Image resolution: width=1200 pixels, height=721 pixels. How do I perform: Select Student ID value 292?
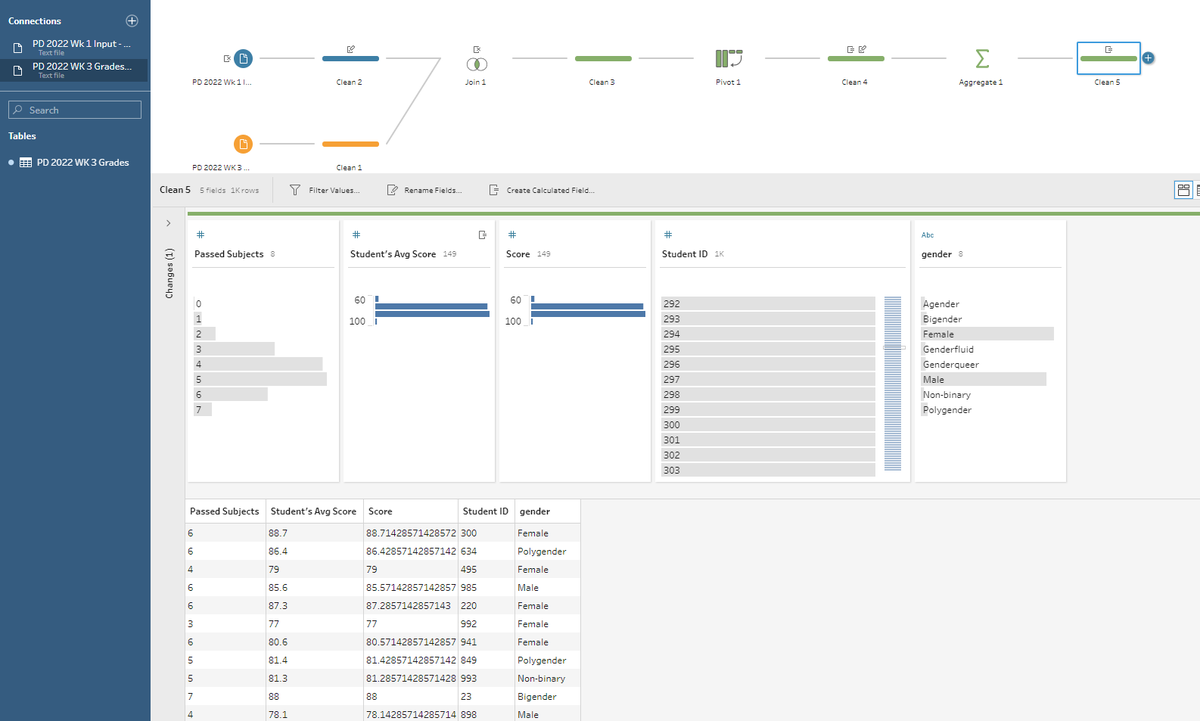[x=768, y=303]
